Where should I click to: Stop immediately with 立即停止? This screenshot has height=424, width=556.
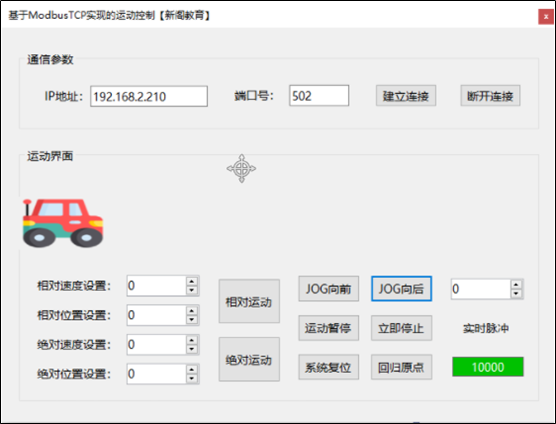pyautogui.click(x=401, y=328)
